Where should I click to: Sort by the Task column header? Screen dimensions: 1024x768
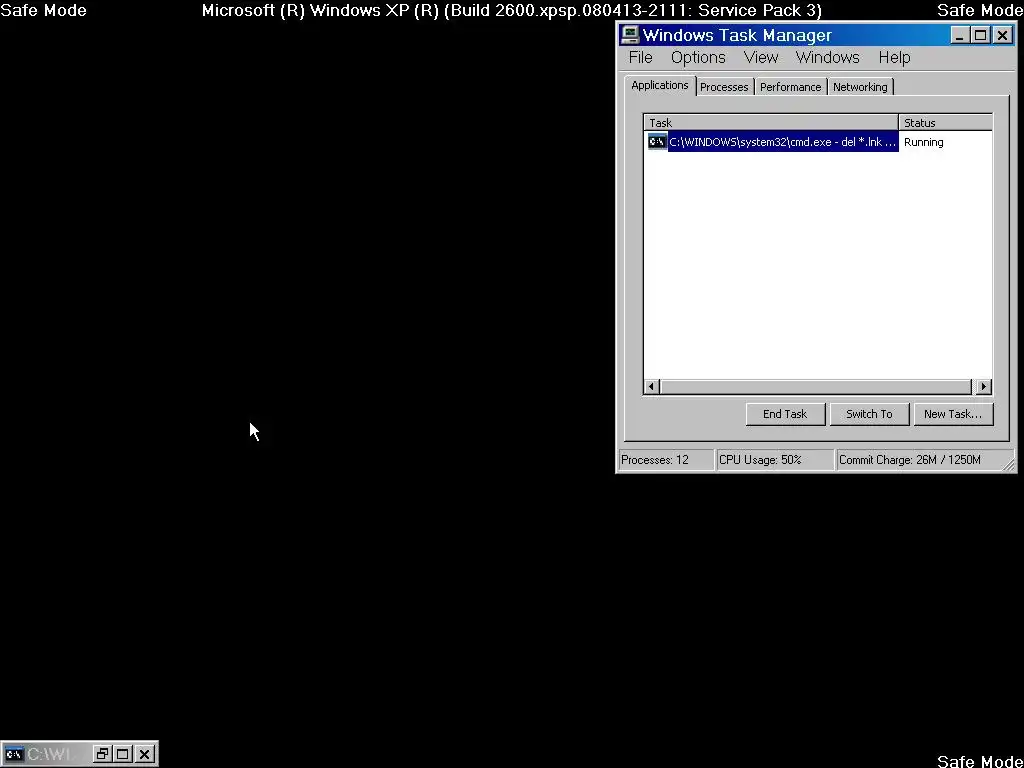(x=771, y=123)
